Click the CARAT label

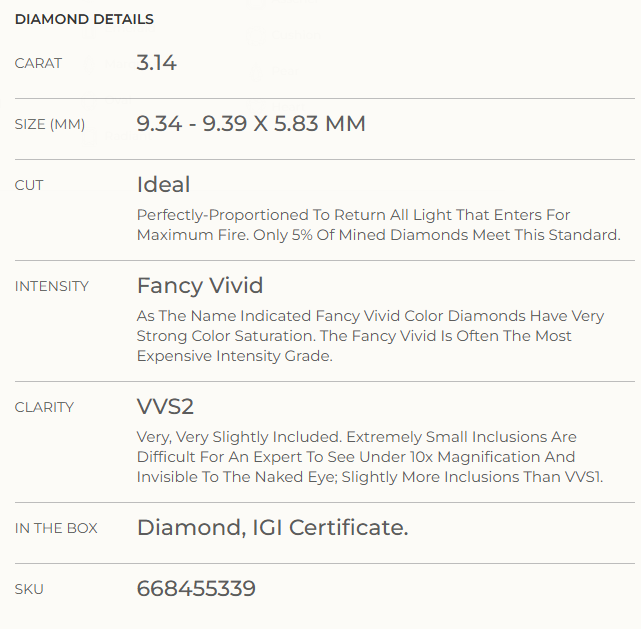[38, 63]
